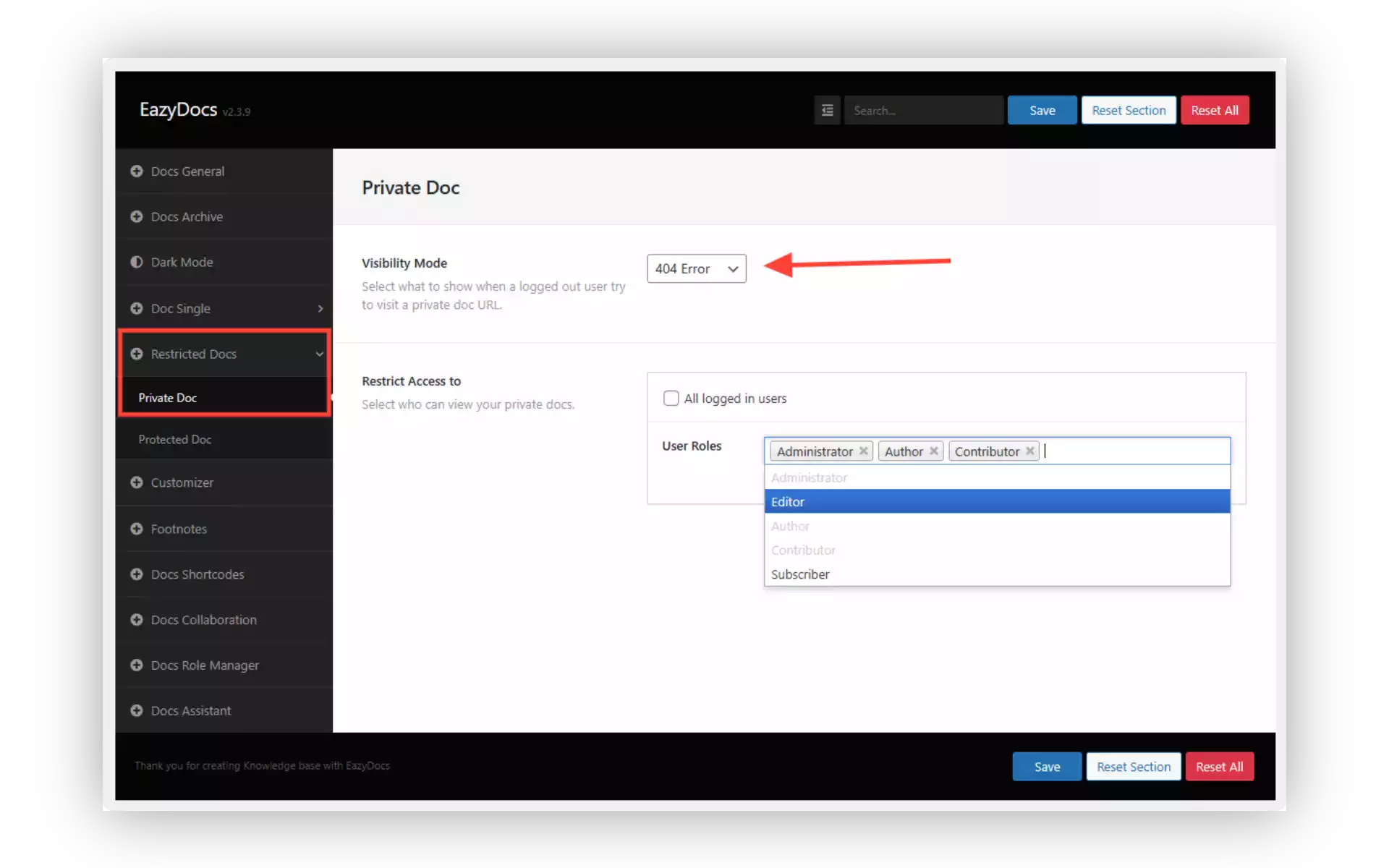1389x868 pixels.
Task: Enable the All logged in users checkbox
Action: coord(671,398)
